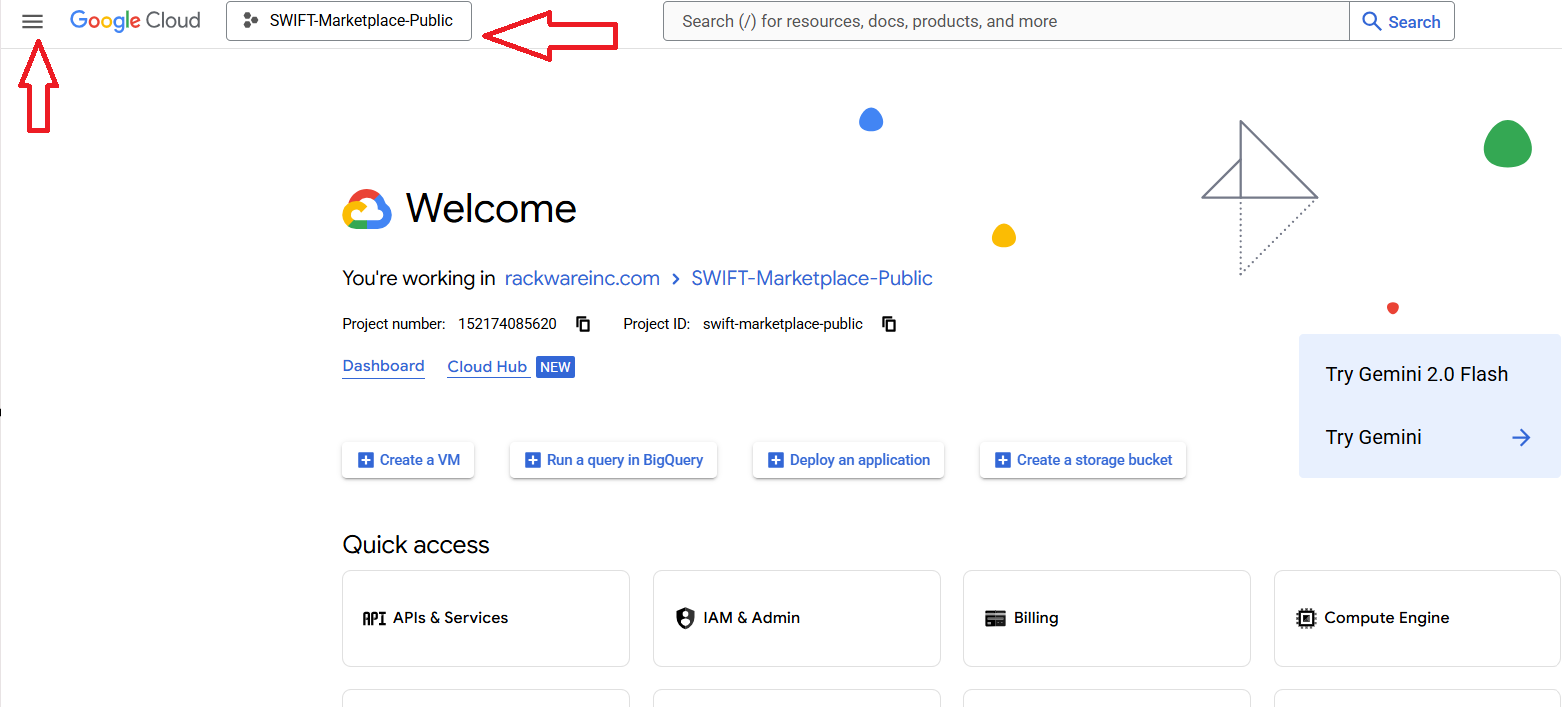This screenshot has width=1562, height=707.
Task: Click the Project ID label text
Action: (x=657, y=324)
